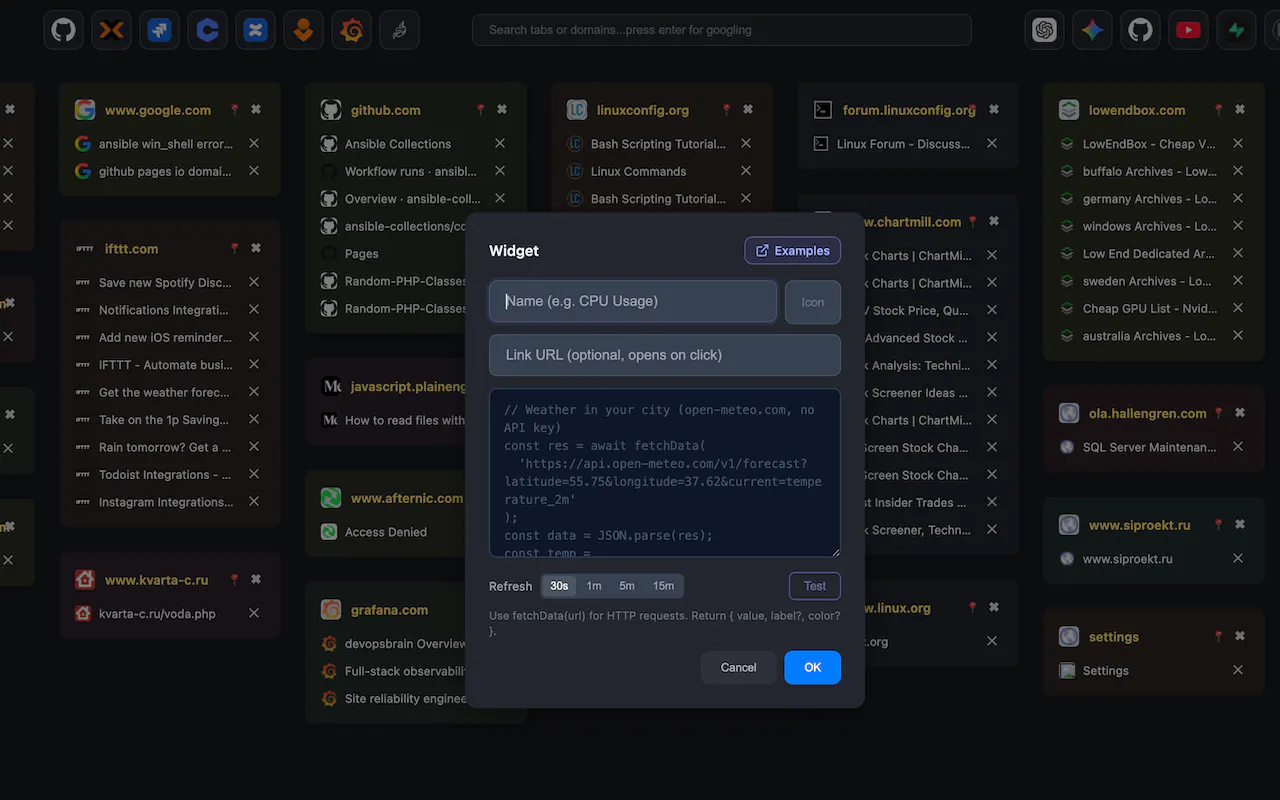Image resolution: width=1280 pixels, height=800 pixels.
Task: Open the Proxmox shortcut in top bar
Action: click(111, 30)
